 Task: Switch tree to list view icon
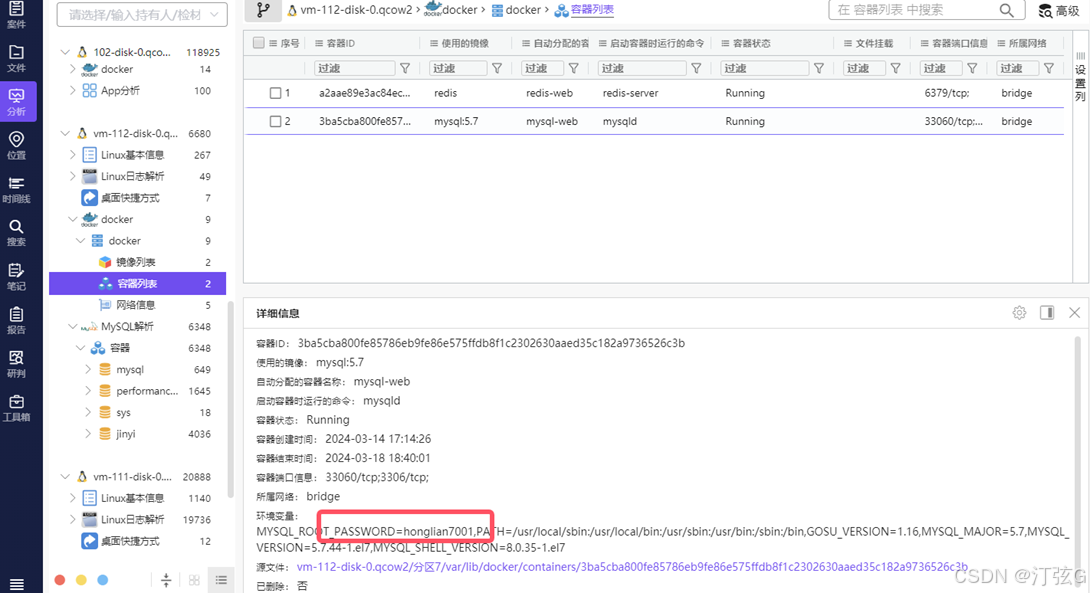221,580
